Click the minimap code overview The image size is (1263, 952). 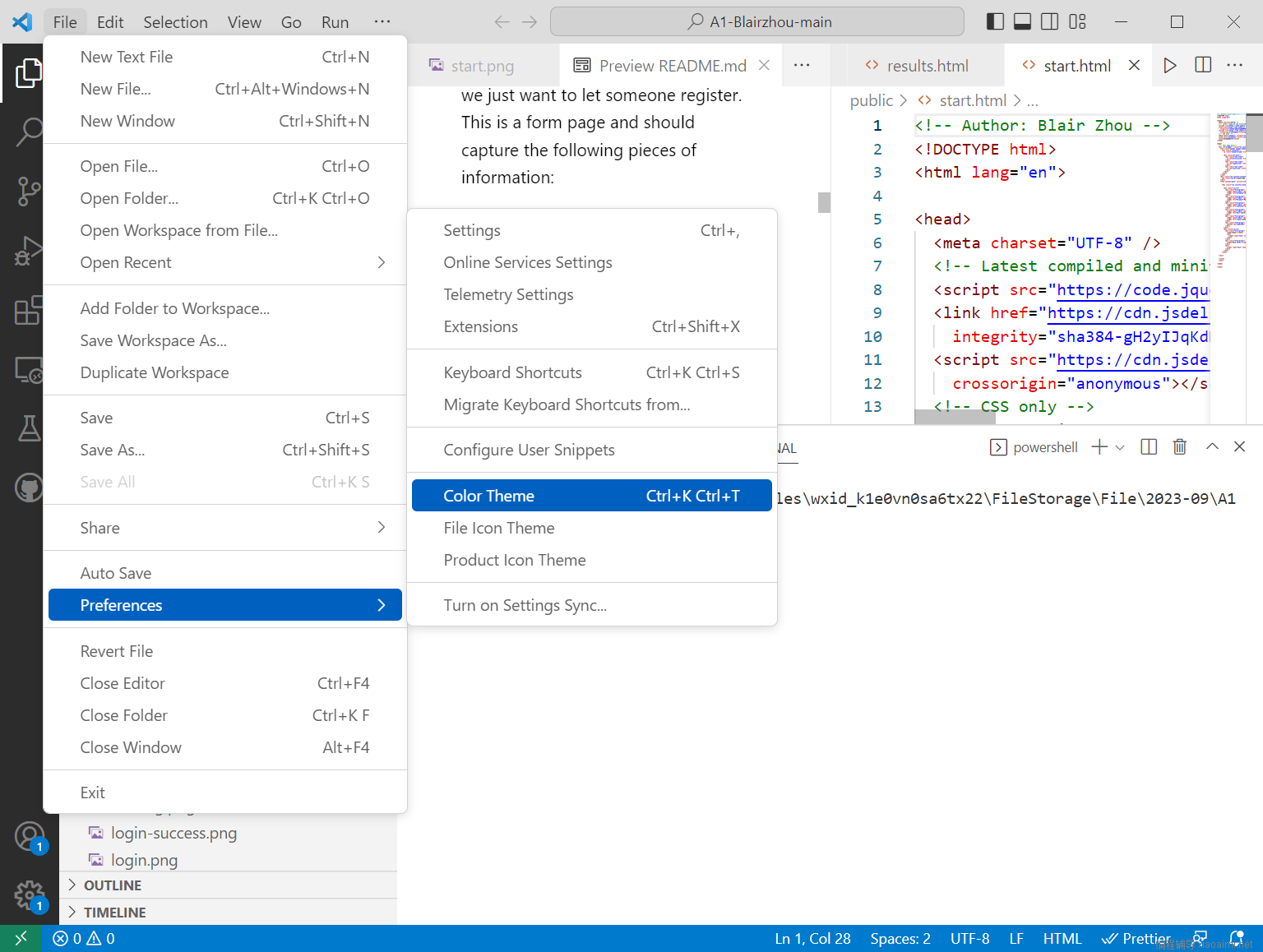point(1232,191)
